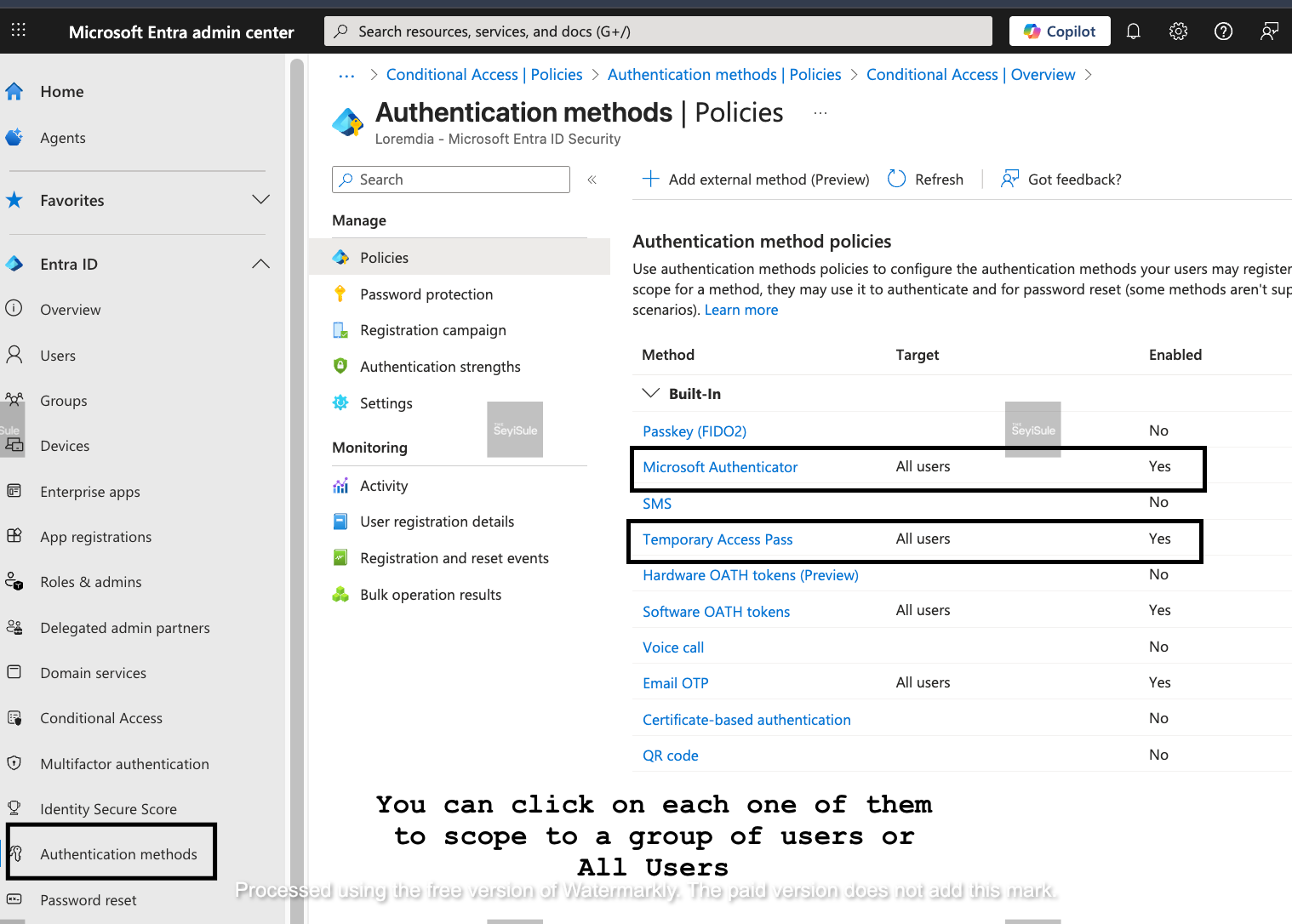1292x924 pixels.
Task: Collapse the Manage menu double-chevron
Action: [x=592, y=180]
